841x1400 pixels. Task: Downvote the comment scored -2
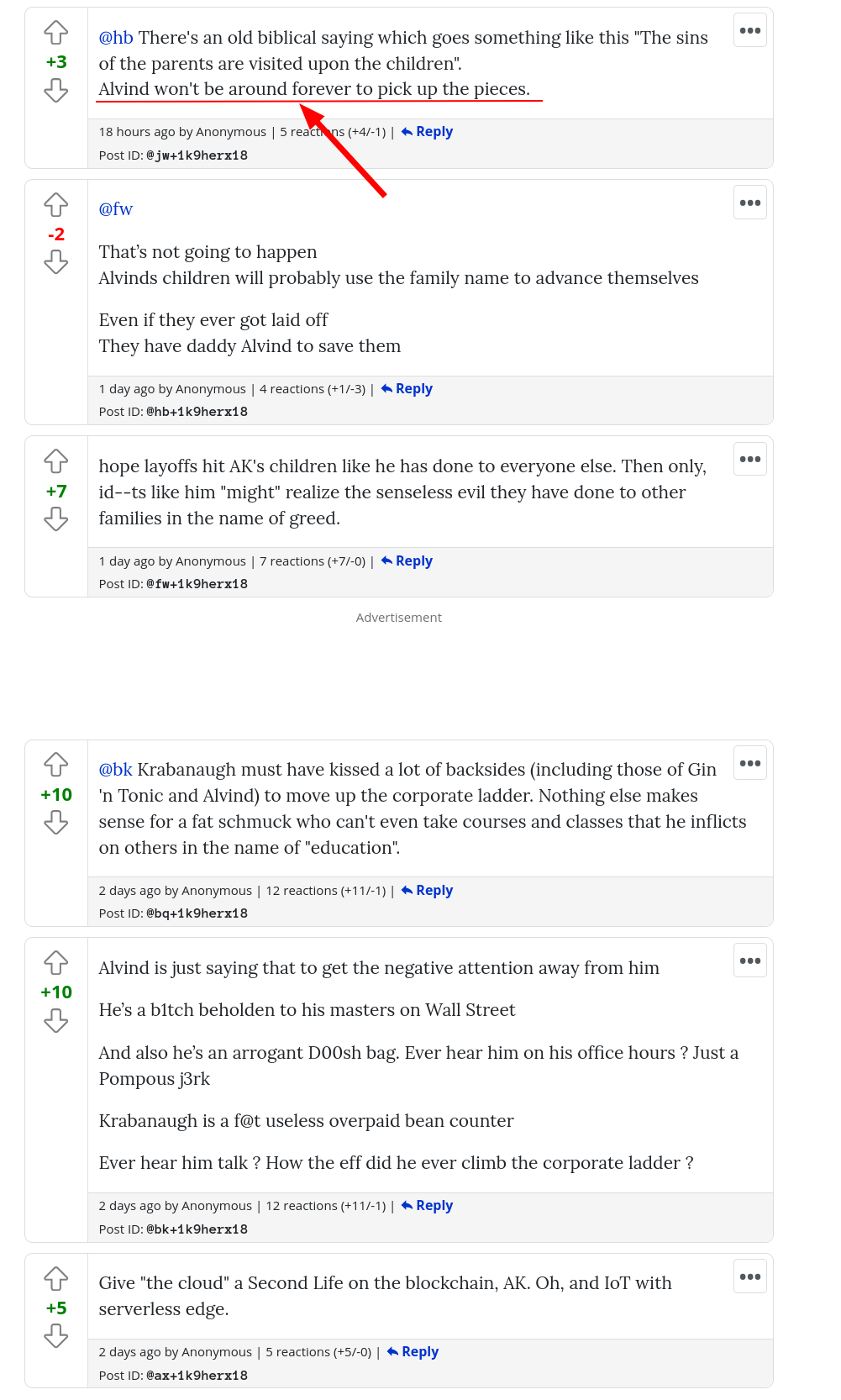(56, 263)
